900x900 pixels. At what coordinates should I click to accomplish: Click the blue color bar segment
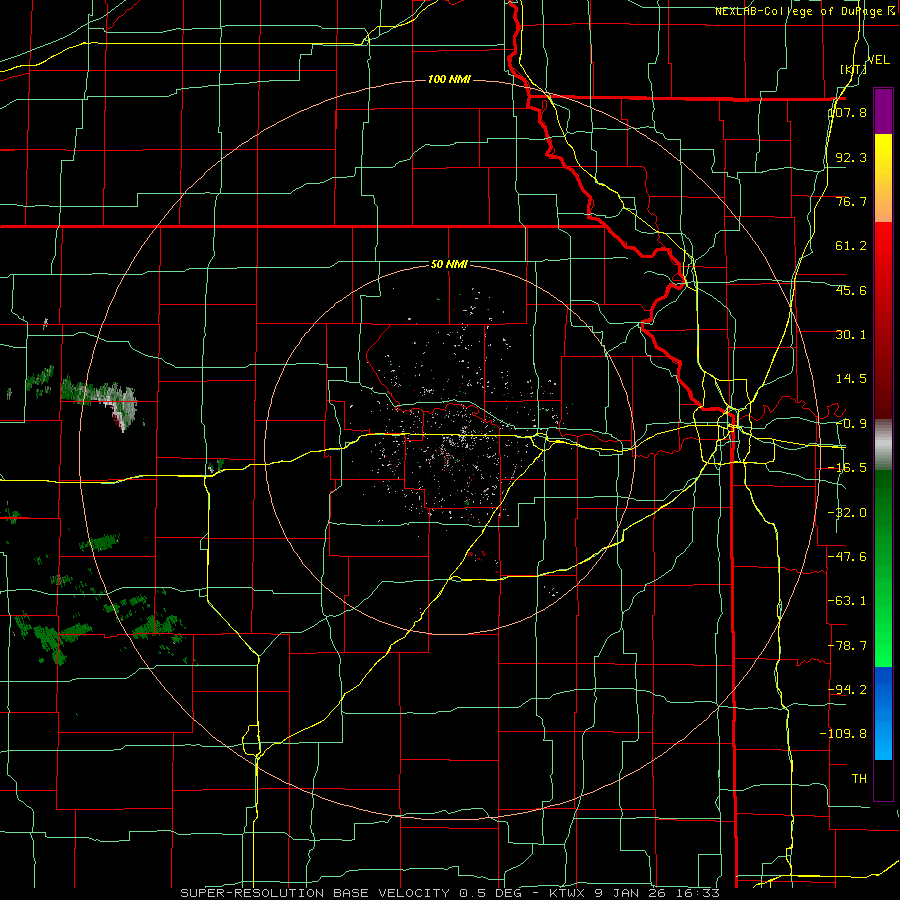click(883, 713)
